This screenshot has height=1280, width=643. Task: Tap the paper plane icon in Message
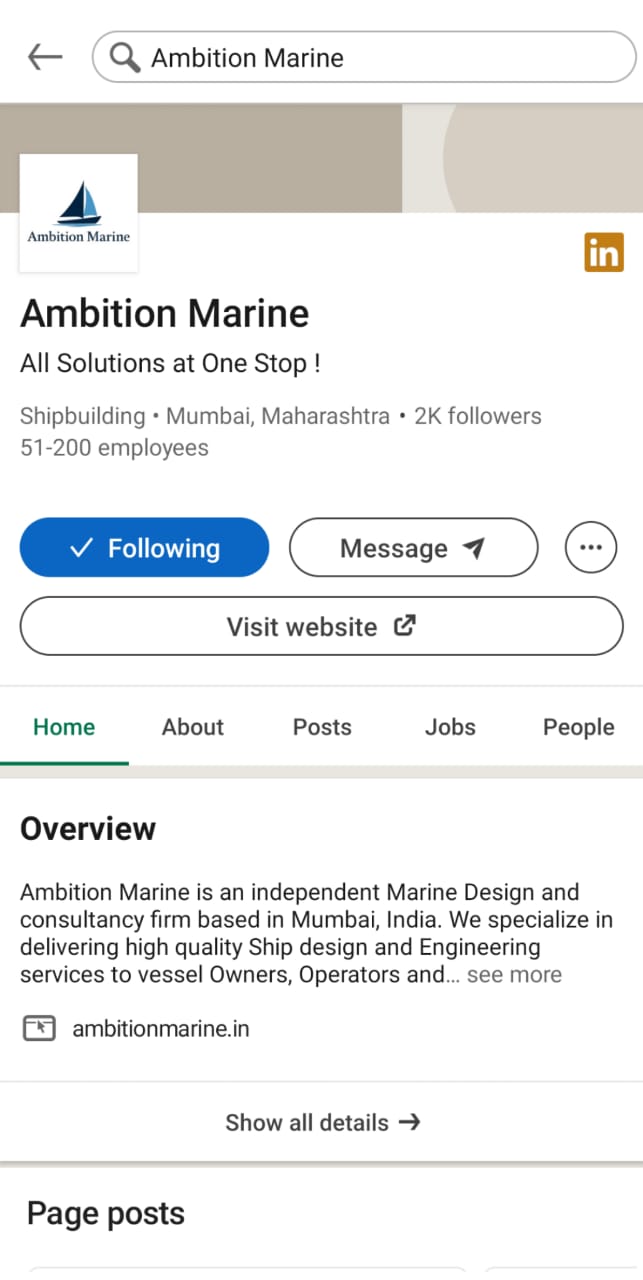(x=474, y=548)
